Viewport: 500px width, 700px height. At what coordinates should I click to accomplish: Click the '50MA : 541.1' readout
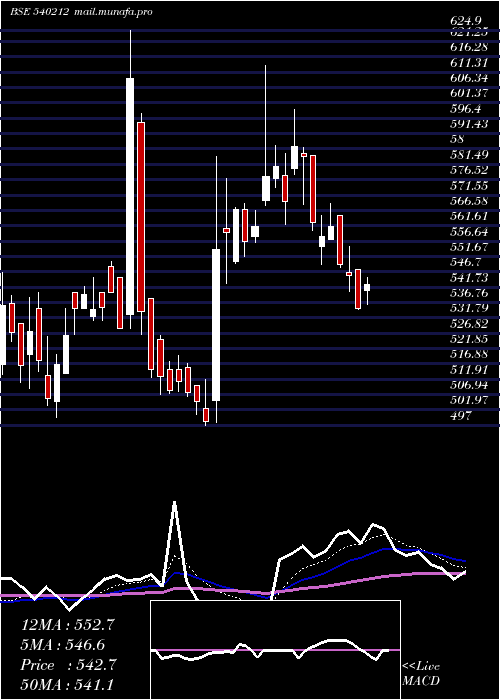69,685
